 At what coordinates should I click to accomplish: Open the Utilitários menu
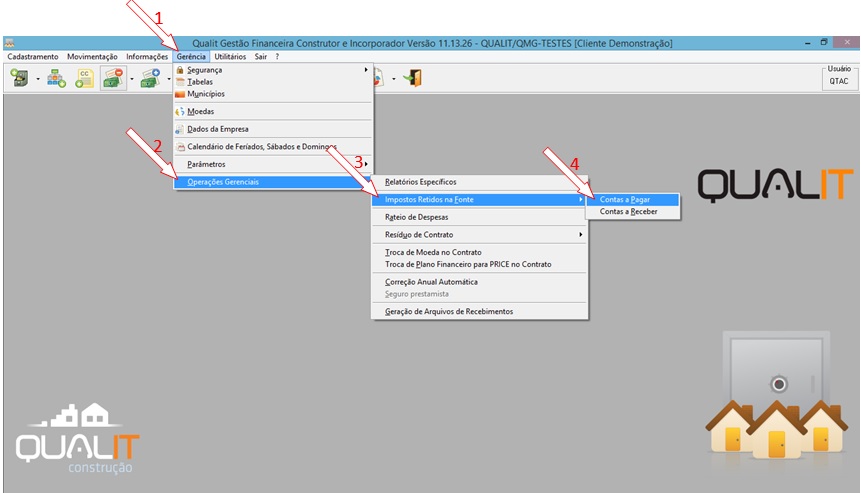pos(230,57)
